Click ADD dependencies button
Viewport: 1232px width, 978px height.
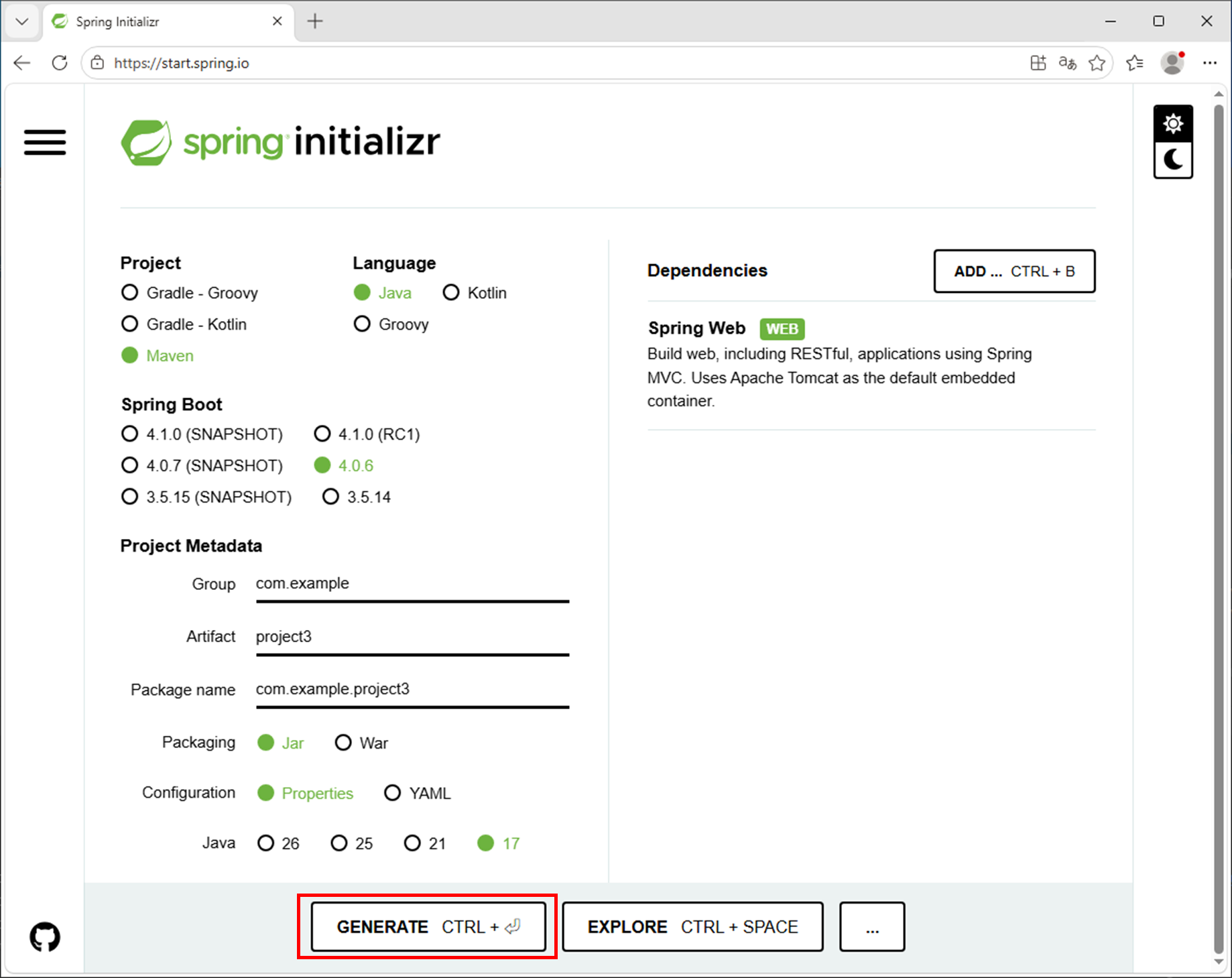[1014, 271]
